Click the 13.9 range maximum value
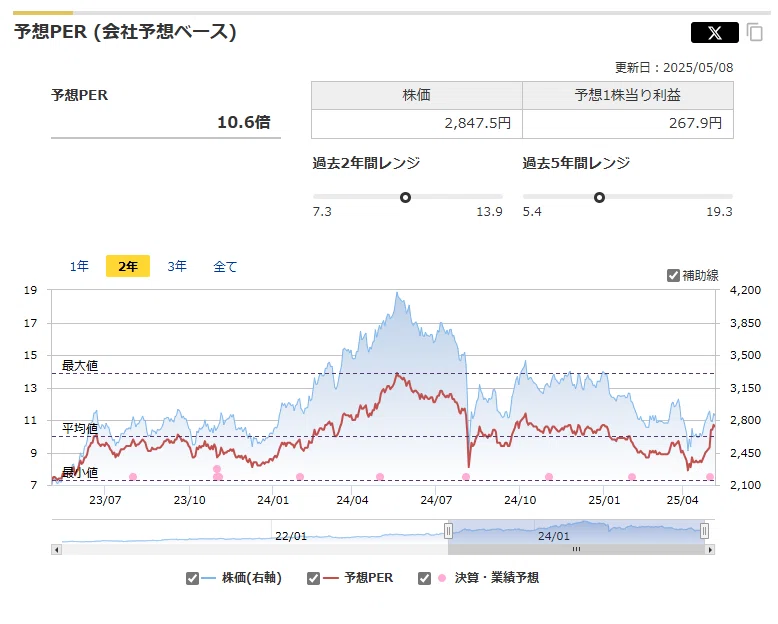This screenshot has height=624, width=778. pyautogui.click(x=489, y=212)
